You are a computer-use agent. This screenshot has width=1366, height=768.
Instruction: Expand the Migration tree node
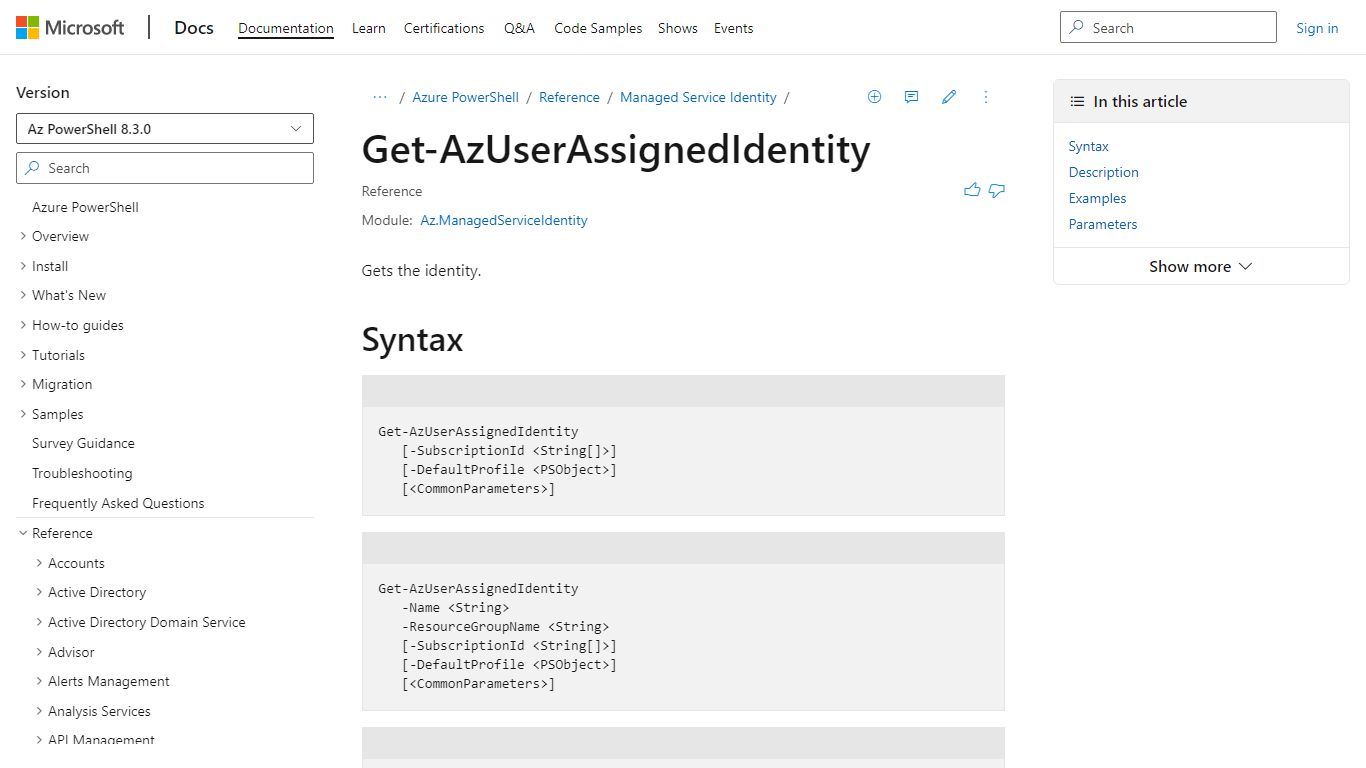click(23, 384)
